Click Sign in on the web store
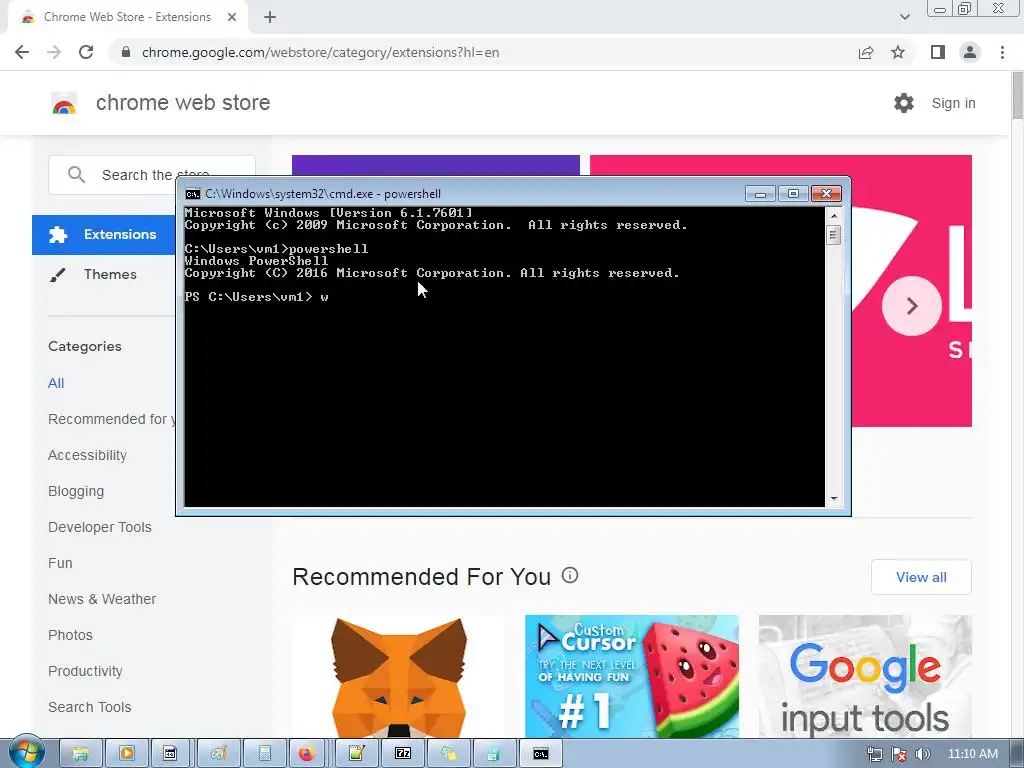Viewport: 1024px width, 768px height. click(953, 103)
